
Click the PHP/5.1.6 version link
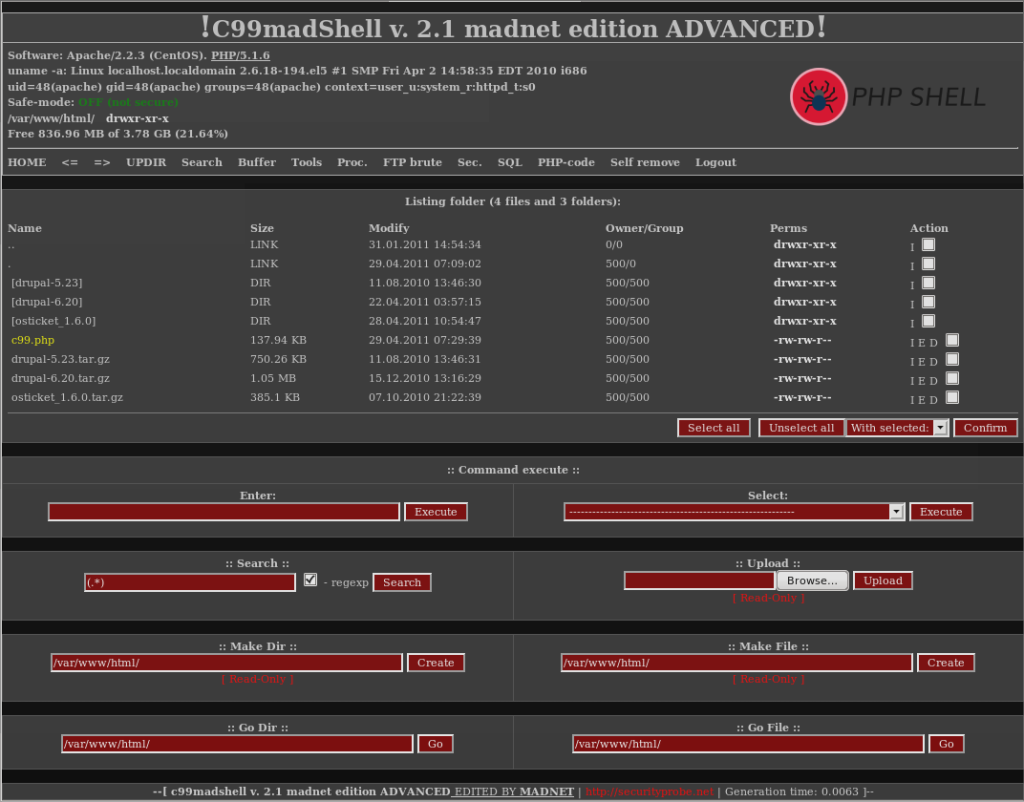240,55
